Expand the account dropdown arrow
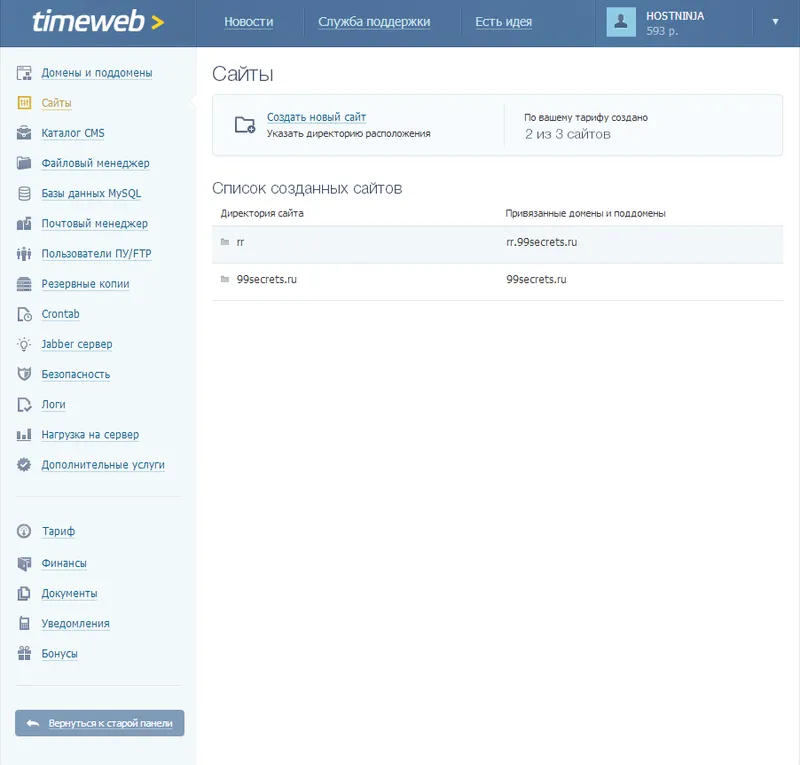 pos(775,22)
